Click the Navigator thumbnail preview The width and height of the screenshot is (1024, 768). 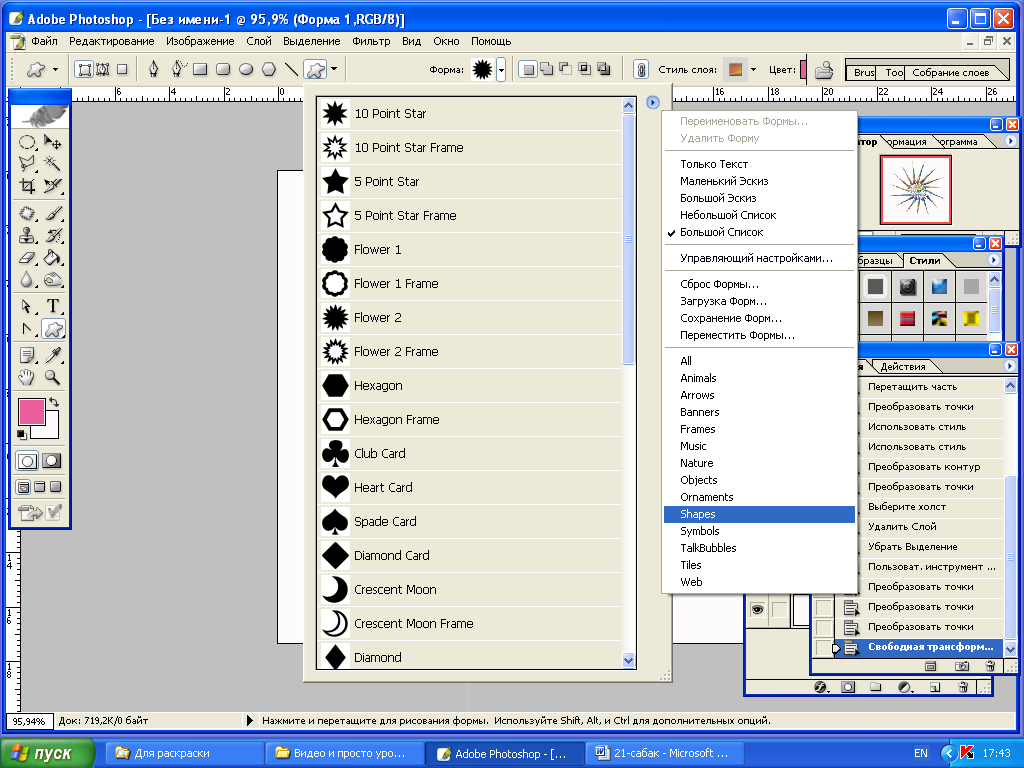coord(916,189)
